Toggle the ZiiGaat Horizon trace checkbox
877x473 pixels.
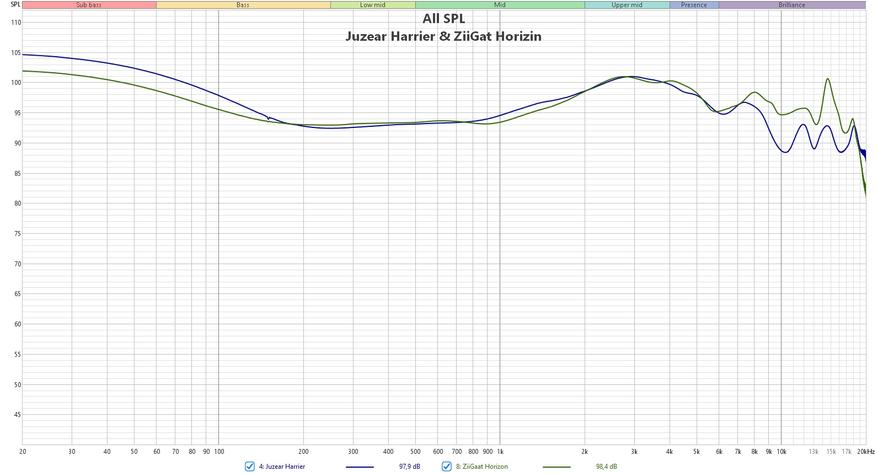pos(446,466)
